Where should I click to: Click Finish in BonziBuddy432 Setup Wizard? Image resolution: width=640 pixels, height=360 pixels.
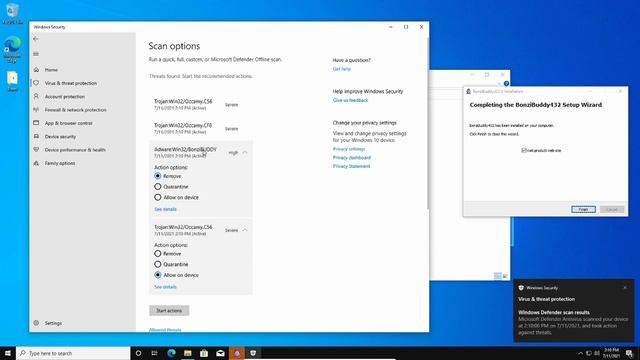point(583,209)
